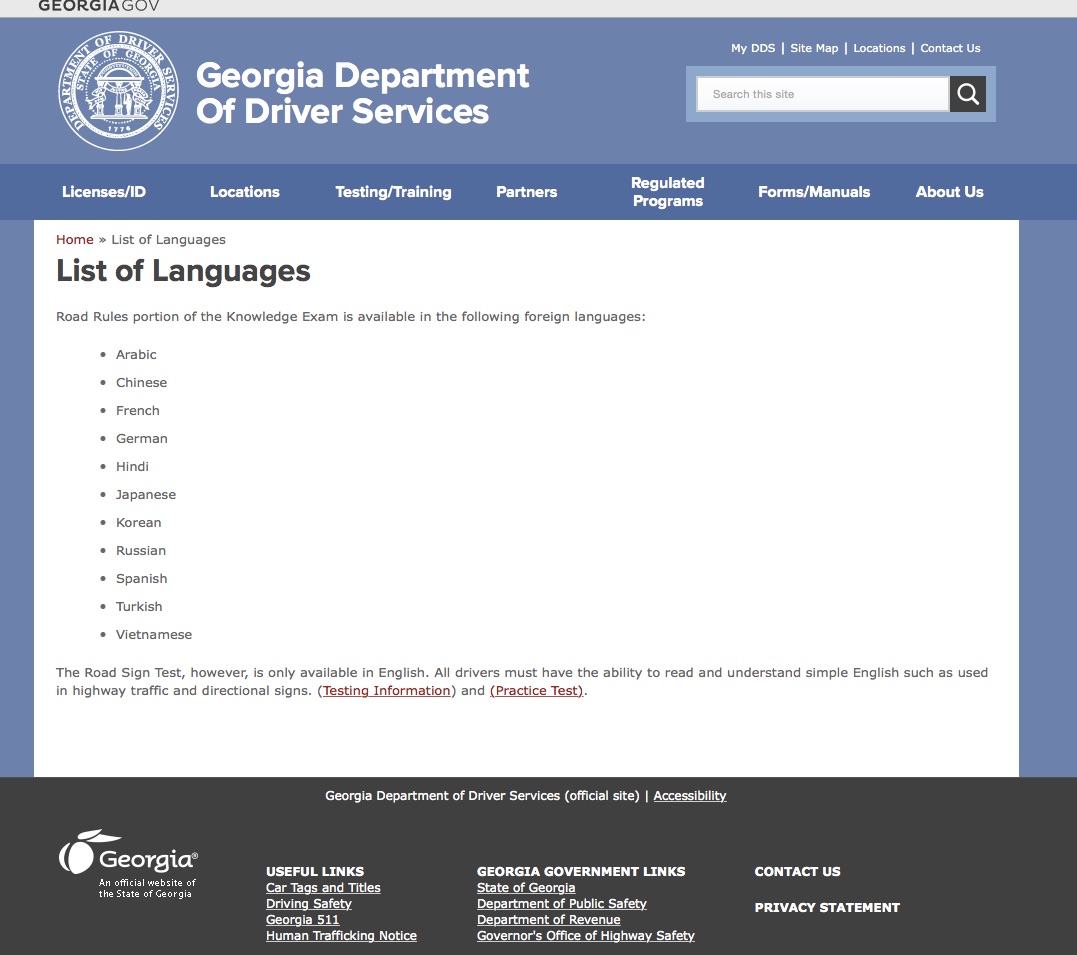Open Car Tags and Titles link

(323, 888)
